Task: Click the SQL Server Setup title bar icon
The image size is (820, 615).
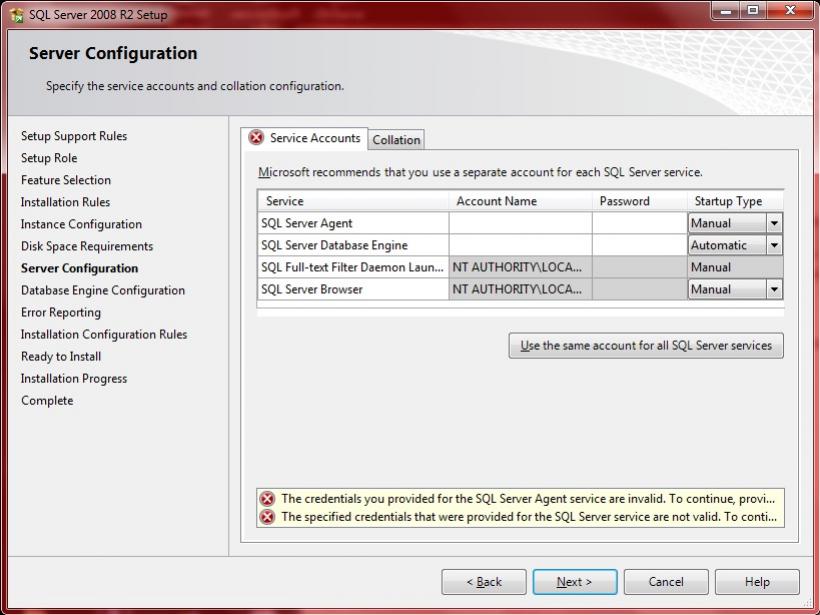Action: [x=16, y=14]
